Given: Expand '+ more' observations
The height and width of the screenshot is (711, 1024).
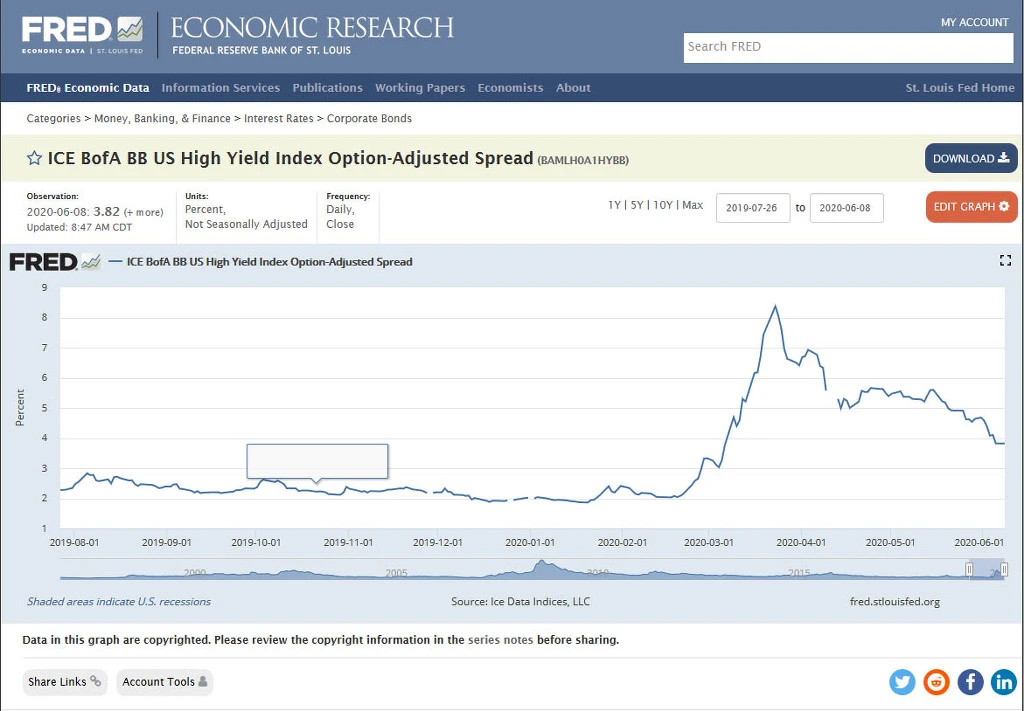Looking at the screenshot, I should [144, 212].
